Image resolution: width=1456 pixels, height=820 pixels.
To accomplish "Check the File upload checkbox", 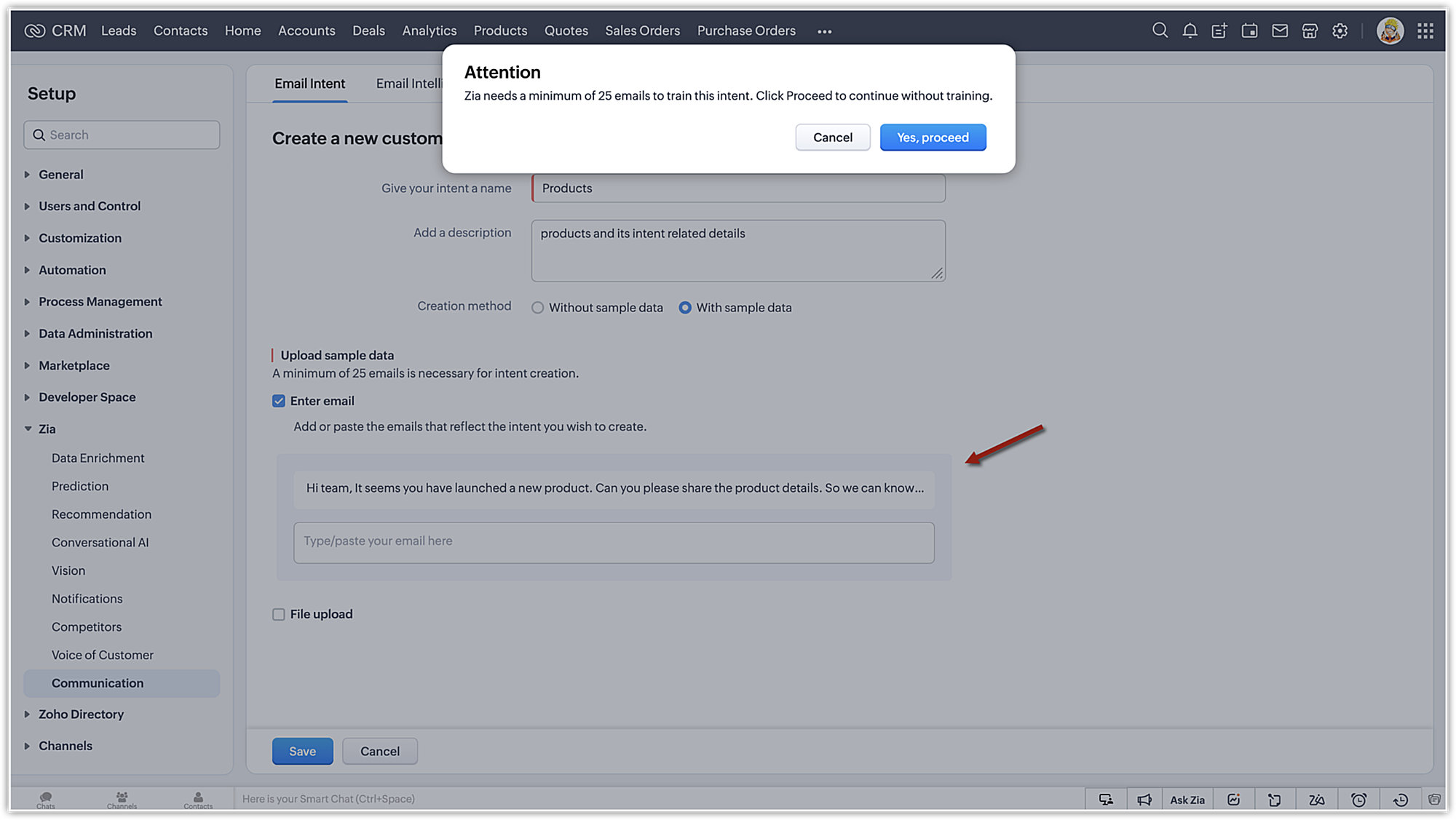I will coord(279,614).
